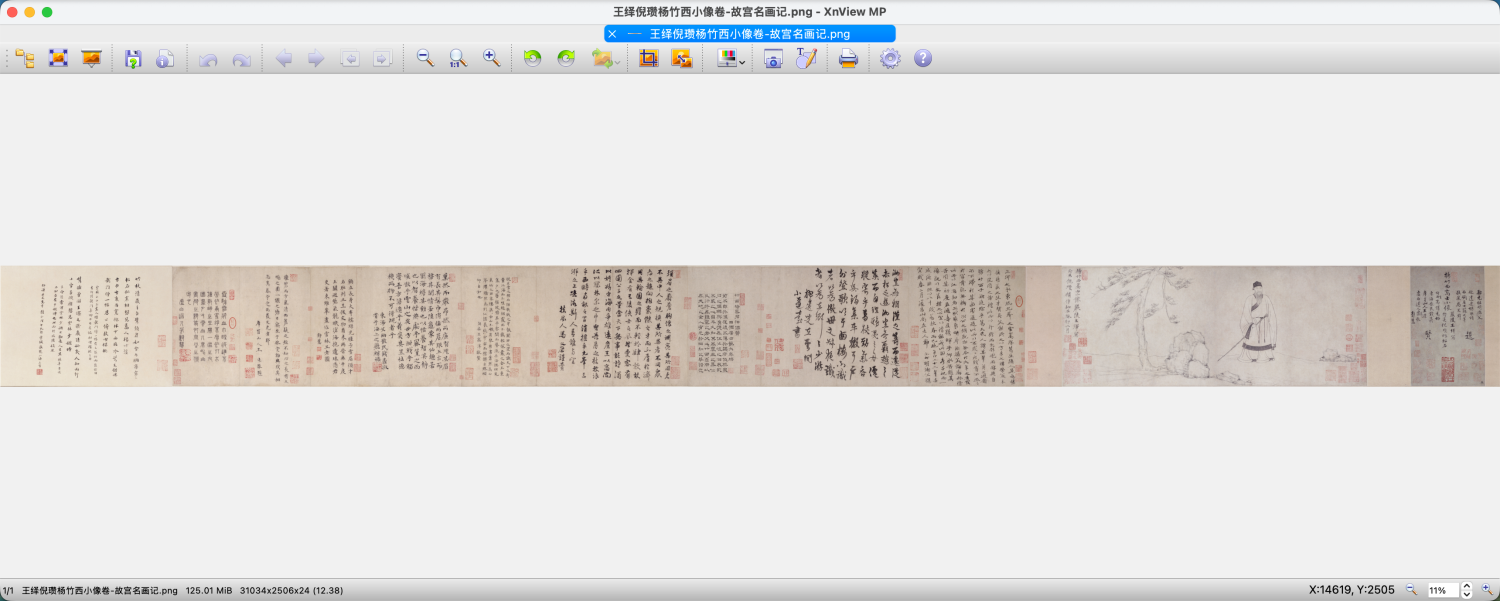1500x601 pixels.
Task: Open the Resize image tool
Action: (681, 59)
